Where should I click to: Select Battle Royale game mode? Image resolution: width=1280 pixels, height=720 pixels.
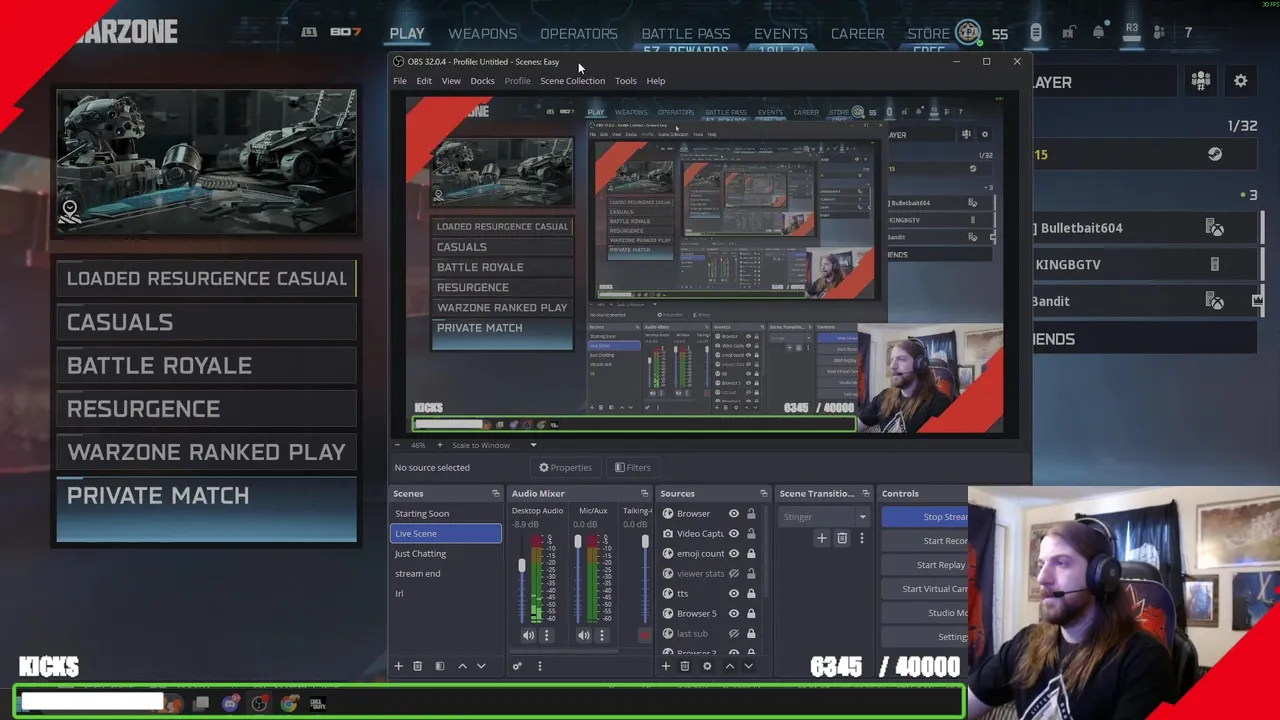coord(206,366)
